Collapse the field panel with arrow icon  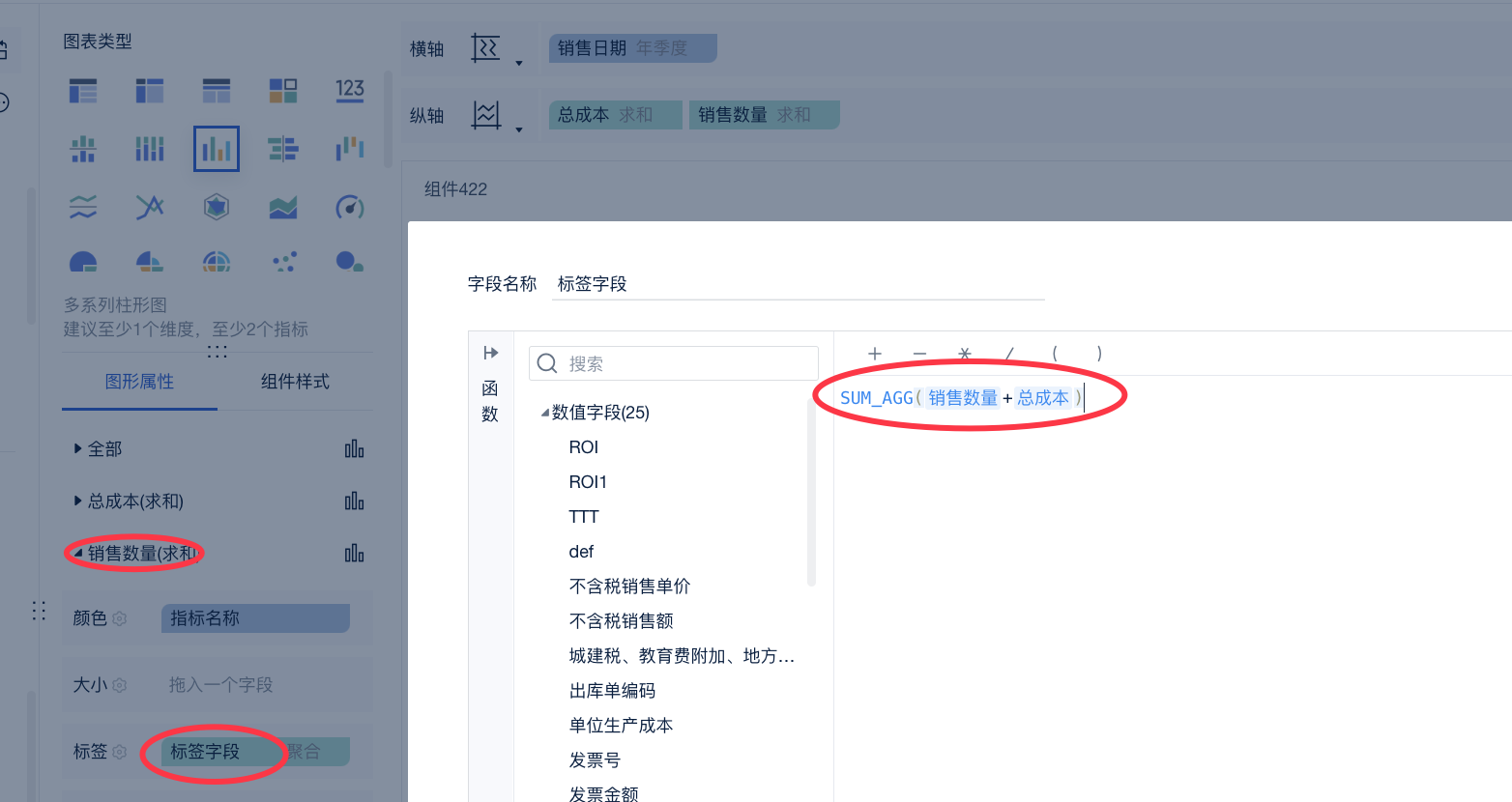click(x=491, y=353)
